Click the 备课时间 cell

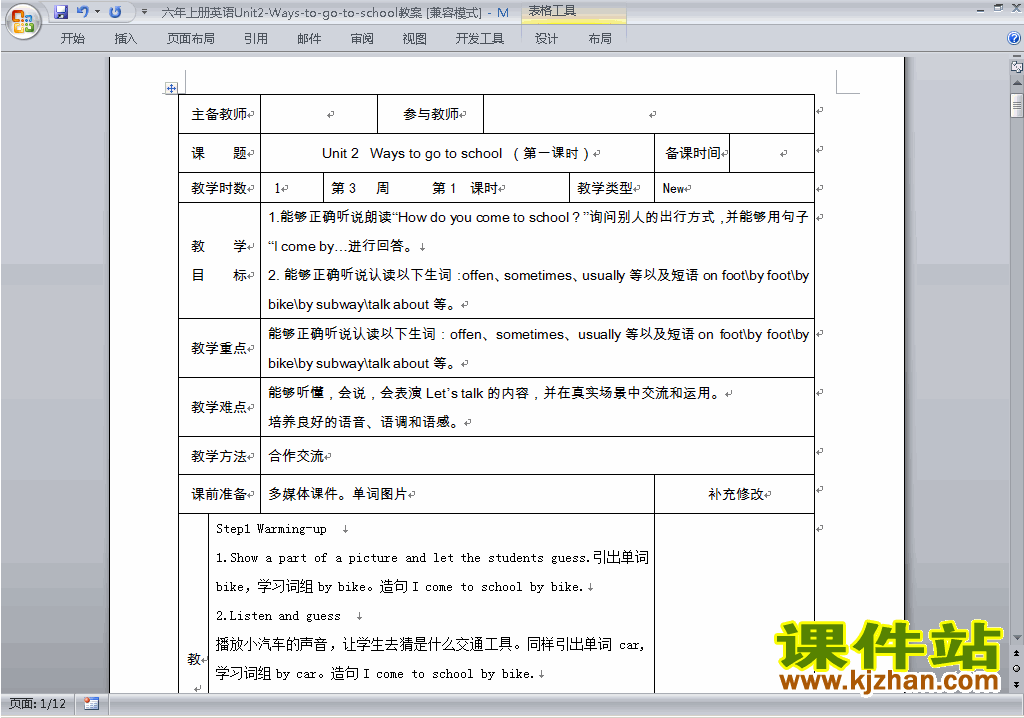pyautogui.click(x=692, y=154)
